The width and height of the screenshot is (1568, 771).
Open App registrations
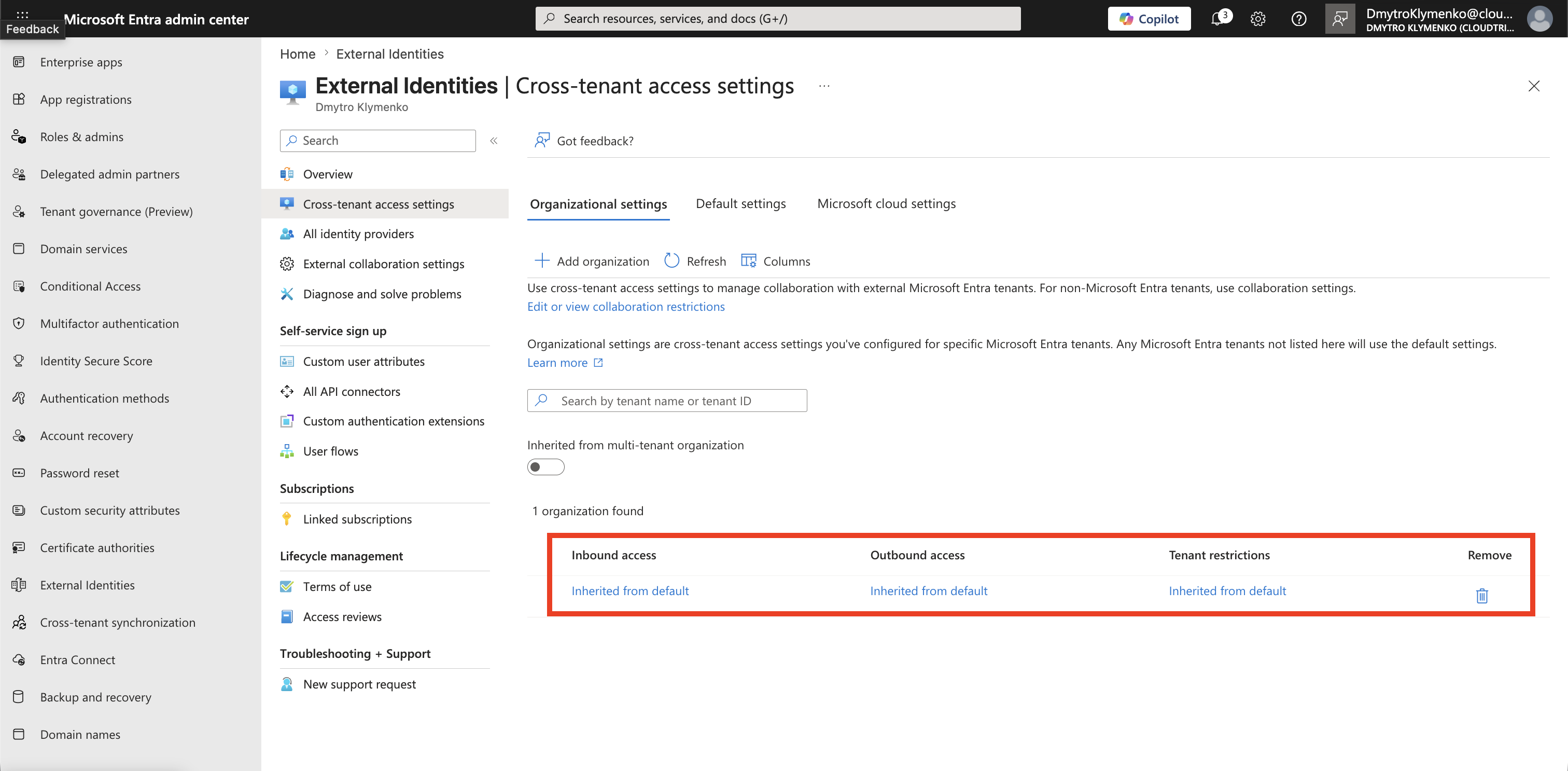pyautogui.click(x=86, y=99)
